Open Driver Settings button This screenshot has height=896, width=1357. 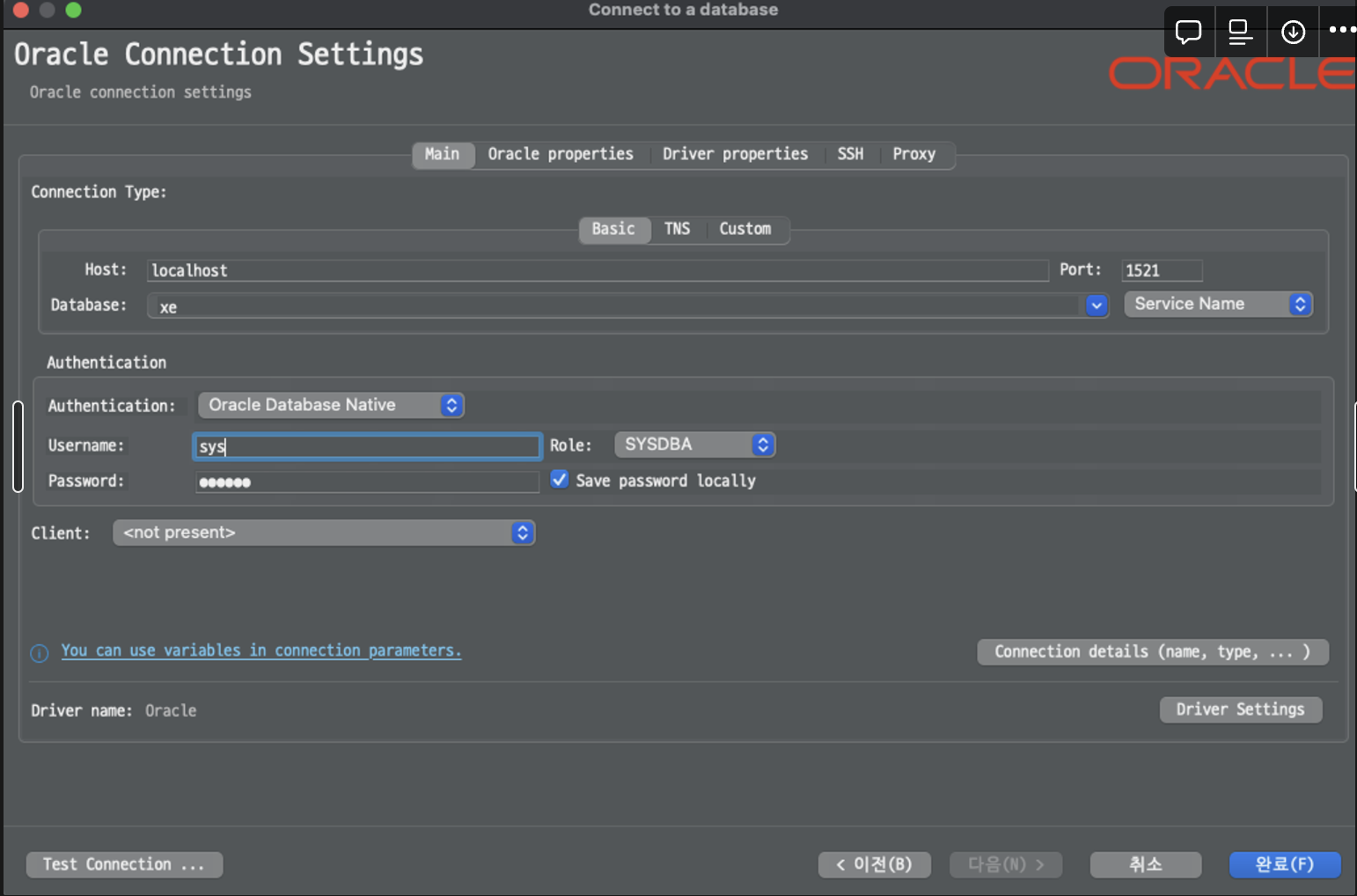pos(1241,709)
